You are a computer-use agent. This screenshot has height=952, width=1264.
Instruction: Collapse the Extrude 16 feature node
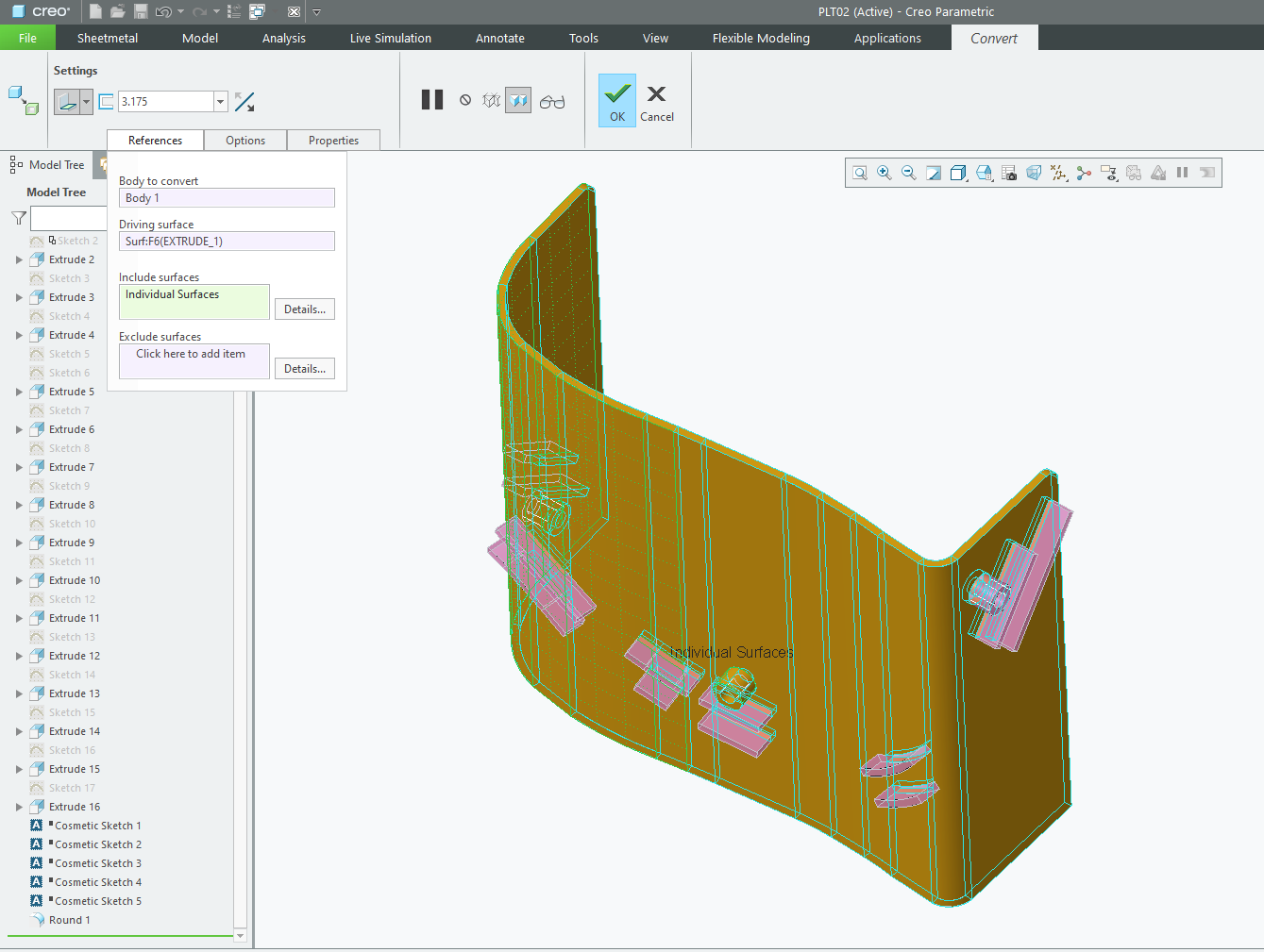(19, 806)
